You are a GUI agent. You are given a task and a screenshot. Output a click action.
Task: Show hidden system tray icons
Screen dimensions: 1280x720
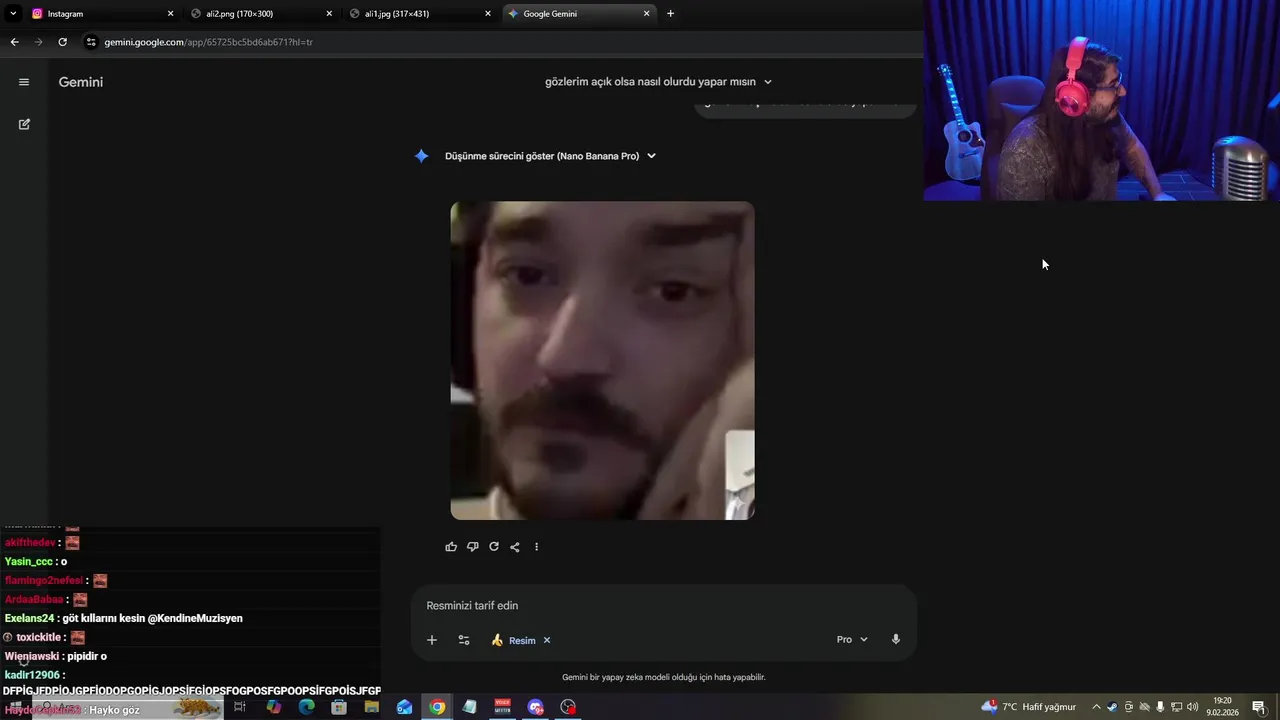1096,707
